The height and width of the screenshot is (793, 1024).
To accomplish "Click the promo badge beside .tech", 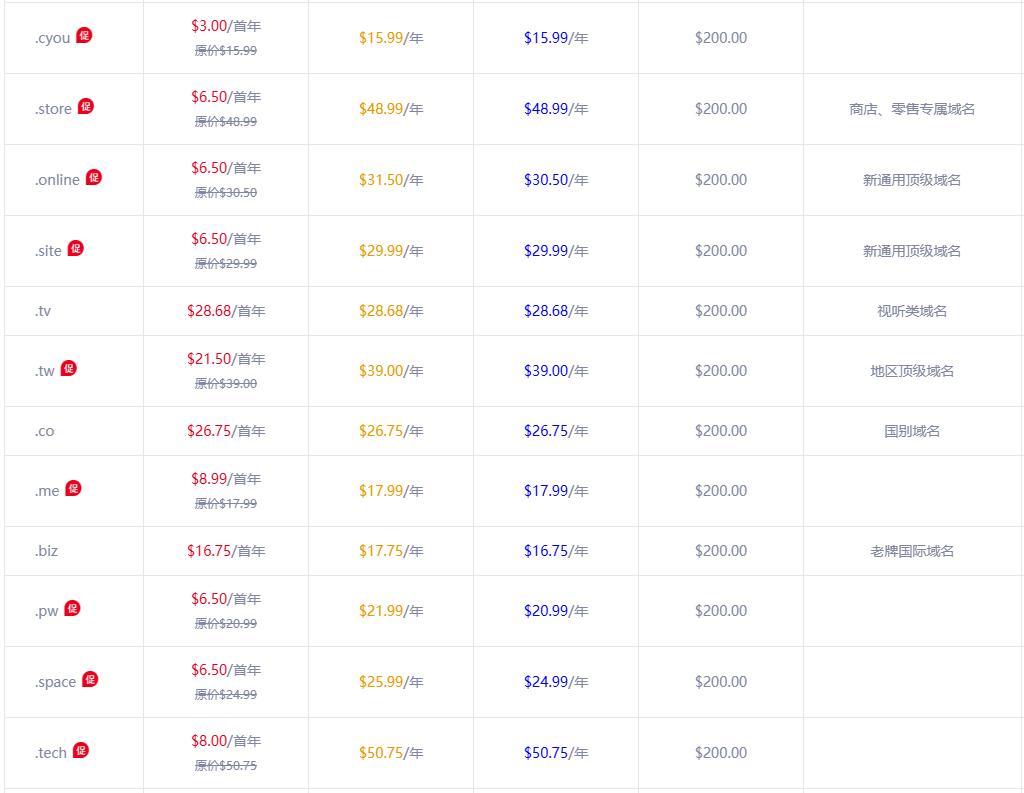I will (x=81, y=750).
